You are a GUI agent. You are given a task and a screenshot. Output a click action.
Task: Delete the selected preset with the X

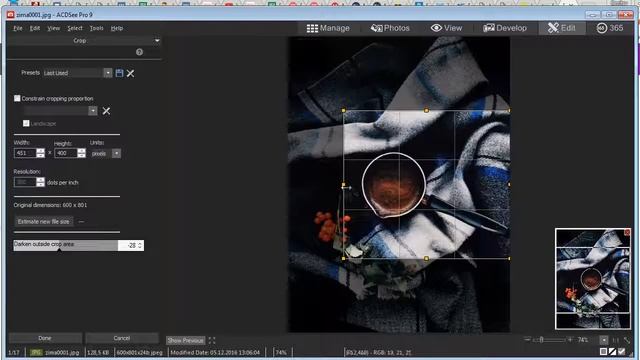130,73
